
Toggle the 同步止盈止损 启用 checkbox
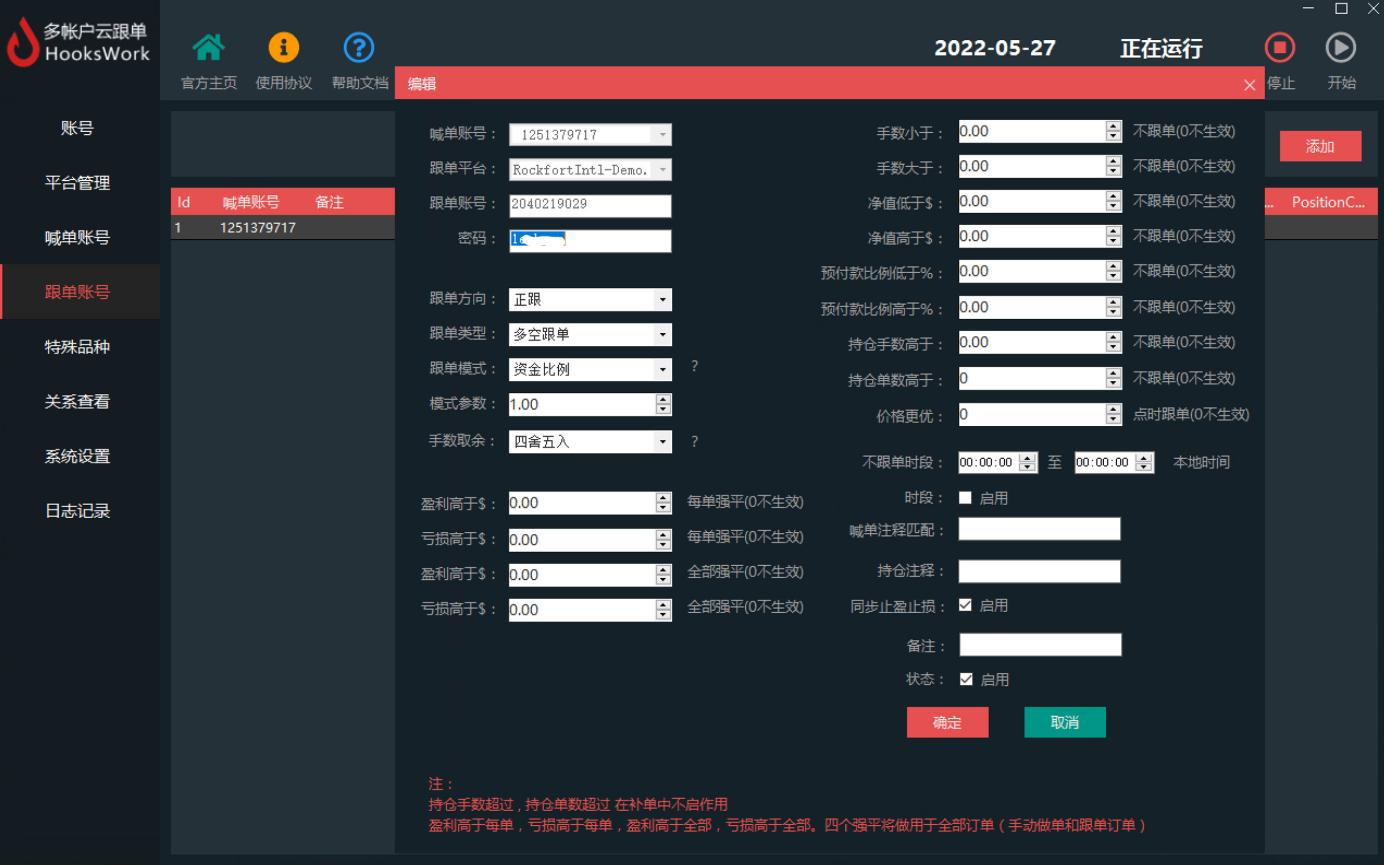[x=965, y=605]
